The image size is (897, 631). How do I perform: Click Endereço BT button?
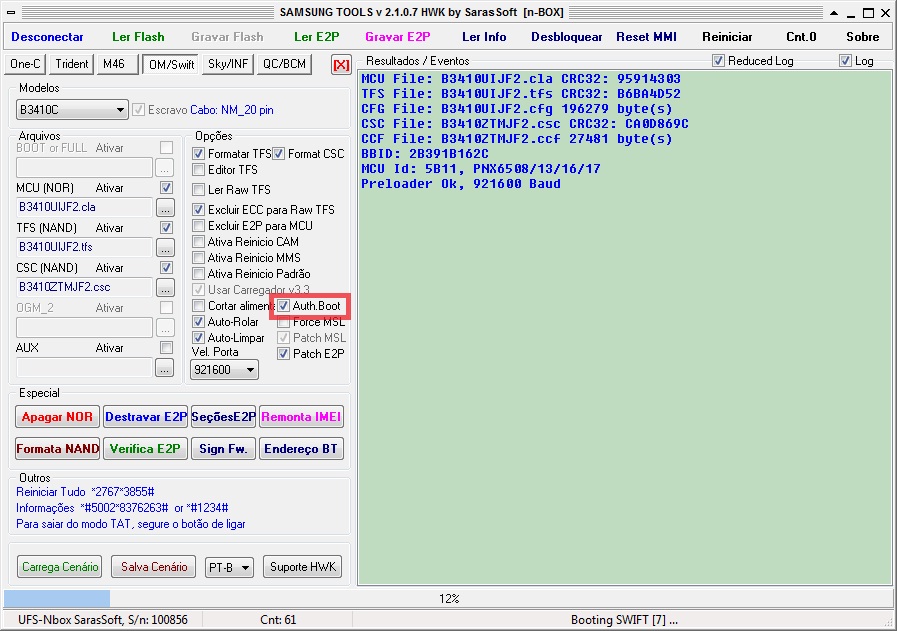point(301,449)
